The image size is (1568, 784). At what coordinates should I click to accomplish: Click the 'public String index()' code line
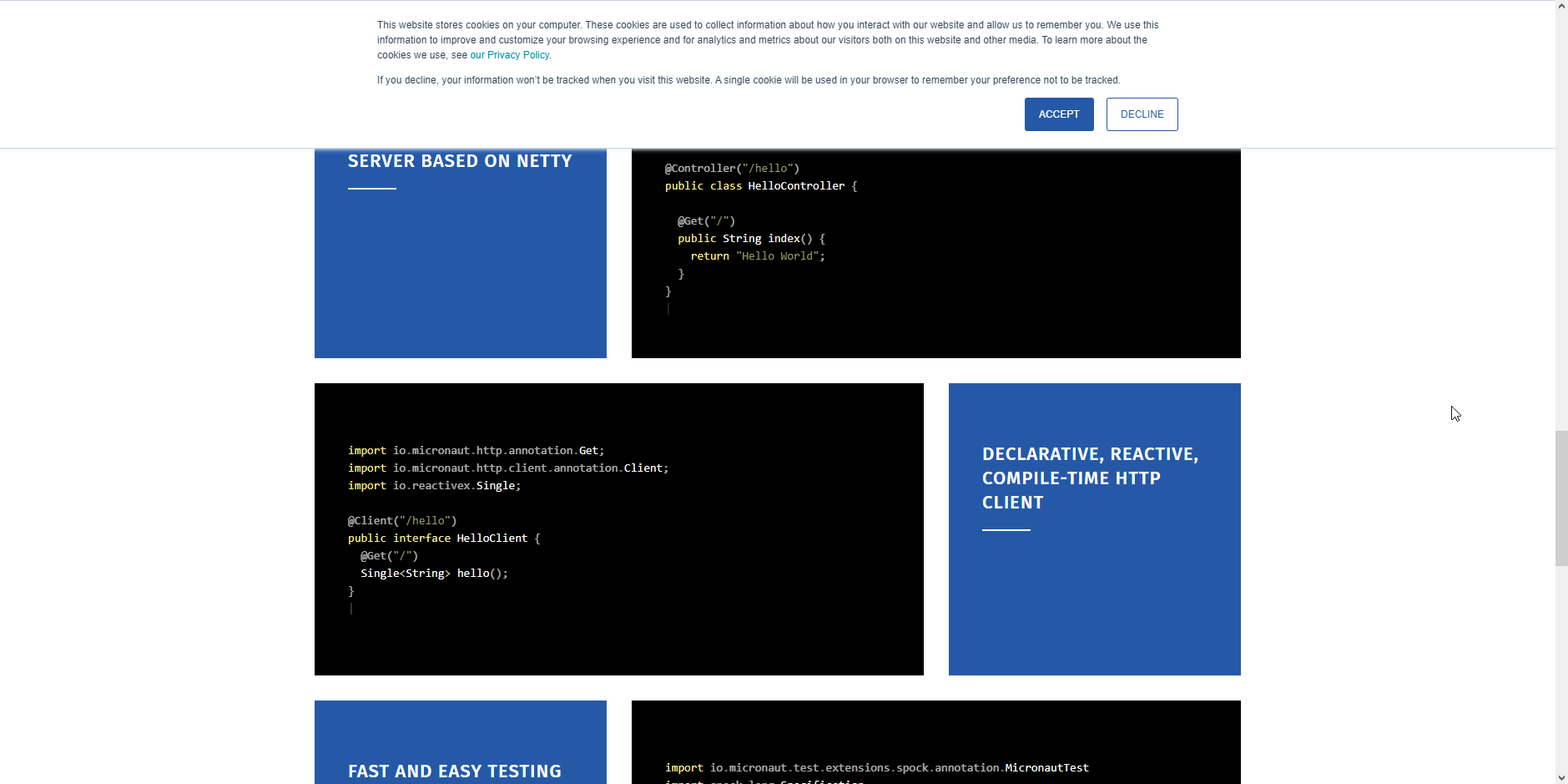coord(751,239)
